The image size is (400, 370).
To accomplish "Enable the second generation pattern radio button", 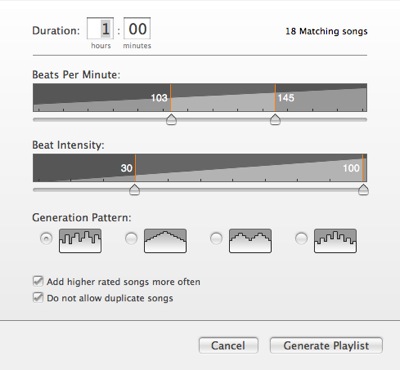I will (x=131, y=238).
